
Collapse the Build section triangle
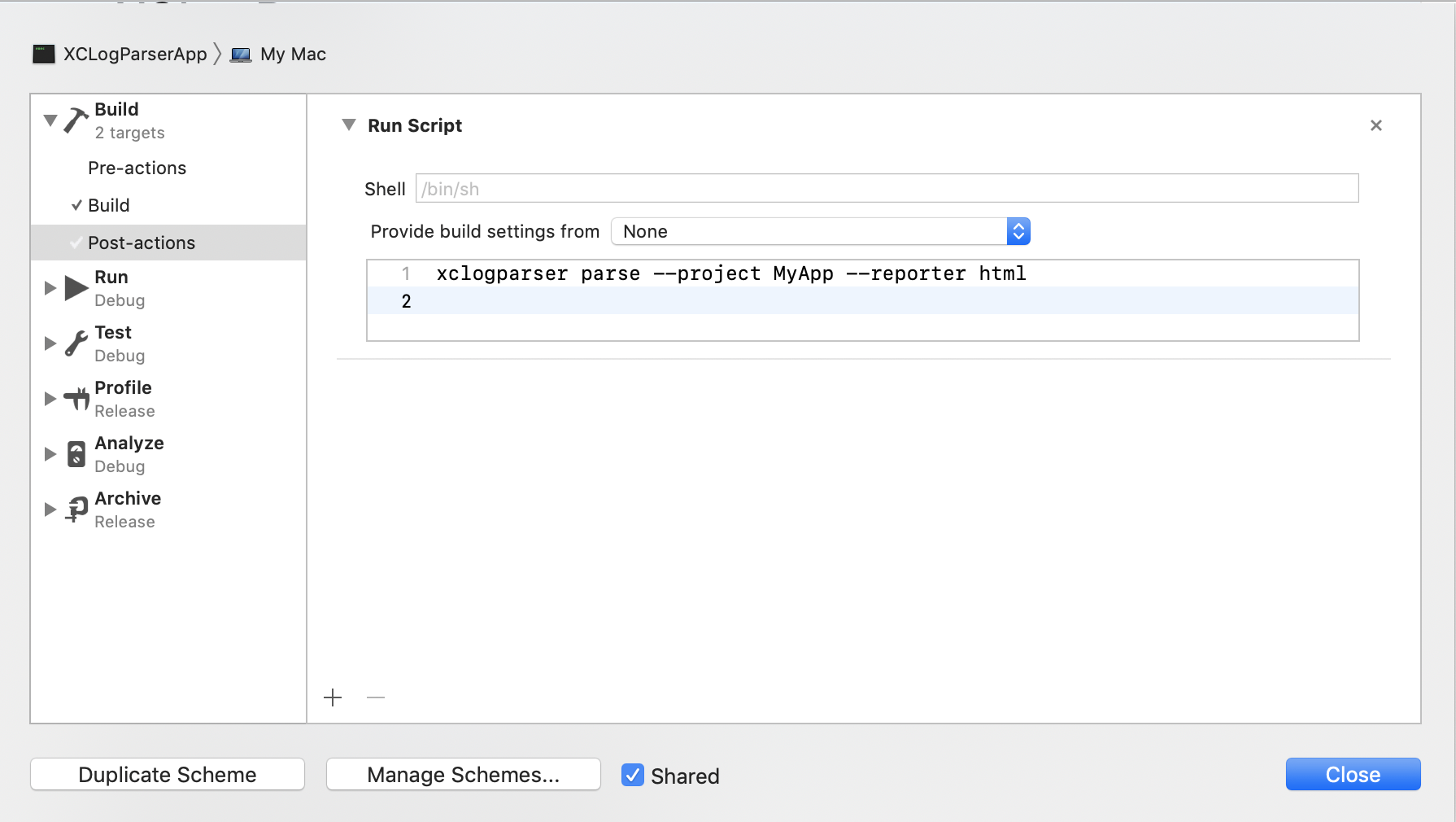[x=50, y=120]
